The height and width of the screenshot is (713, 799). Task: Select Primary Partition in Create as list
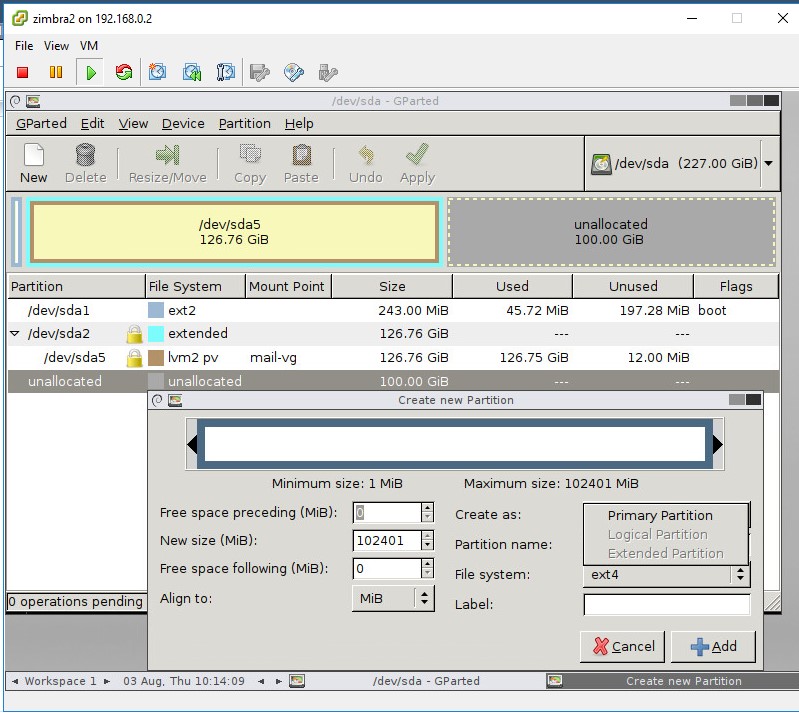click(x=660, y=515)
